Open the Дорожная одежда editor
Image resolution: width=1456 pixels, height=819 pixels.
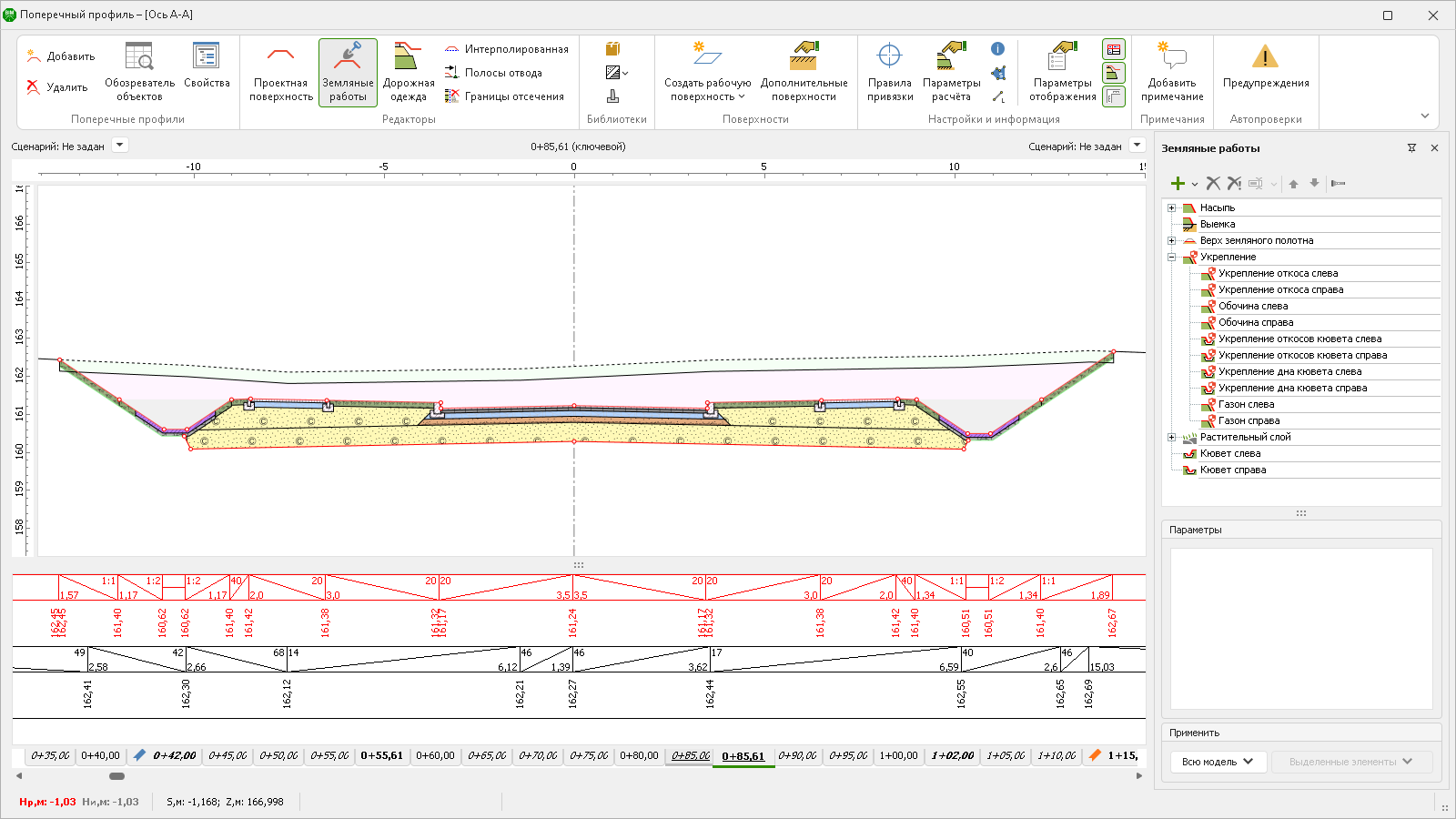408,73
